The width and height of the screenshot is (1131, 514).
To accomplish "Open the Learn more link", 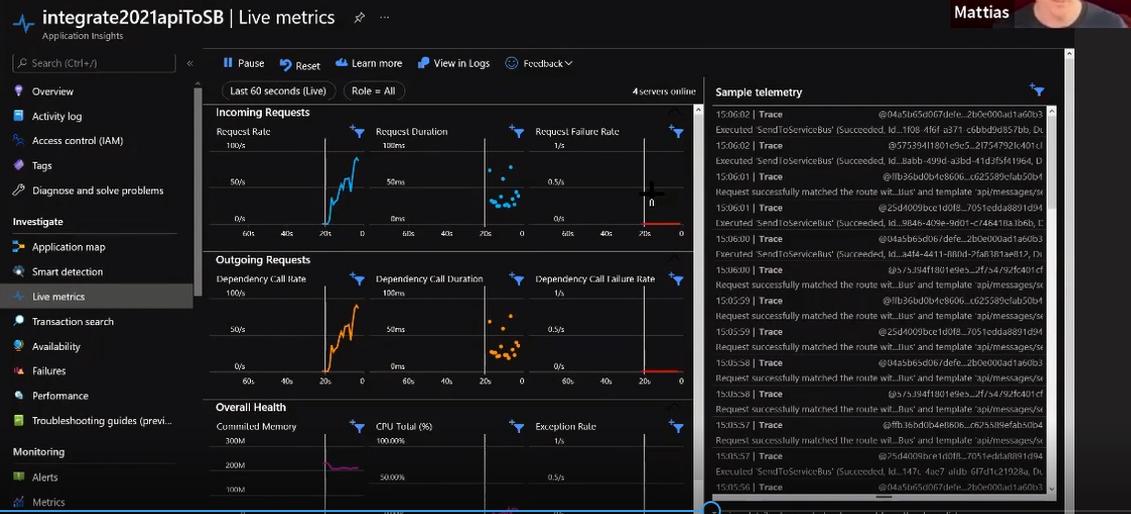I will click(369, 63).
